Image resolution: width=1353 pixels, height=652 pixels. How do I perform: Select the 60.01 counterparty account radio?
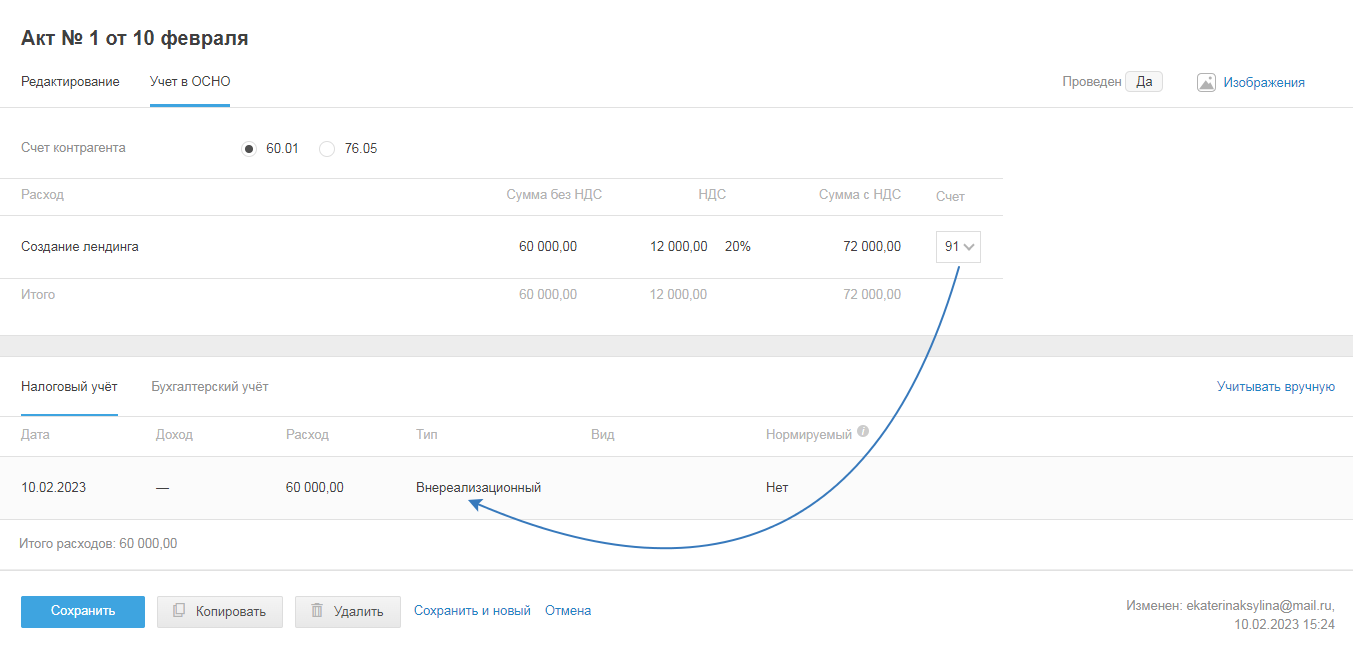point(249,149)
